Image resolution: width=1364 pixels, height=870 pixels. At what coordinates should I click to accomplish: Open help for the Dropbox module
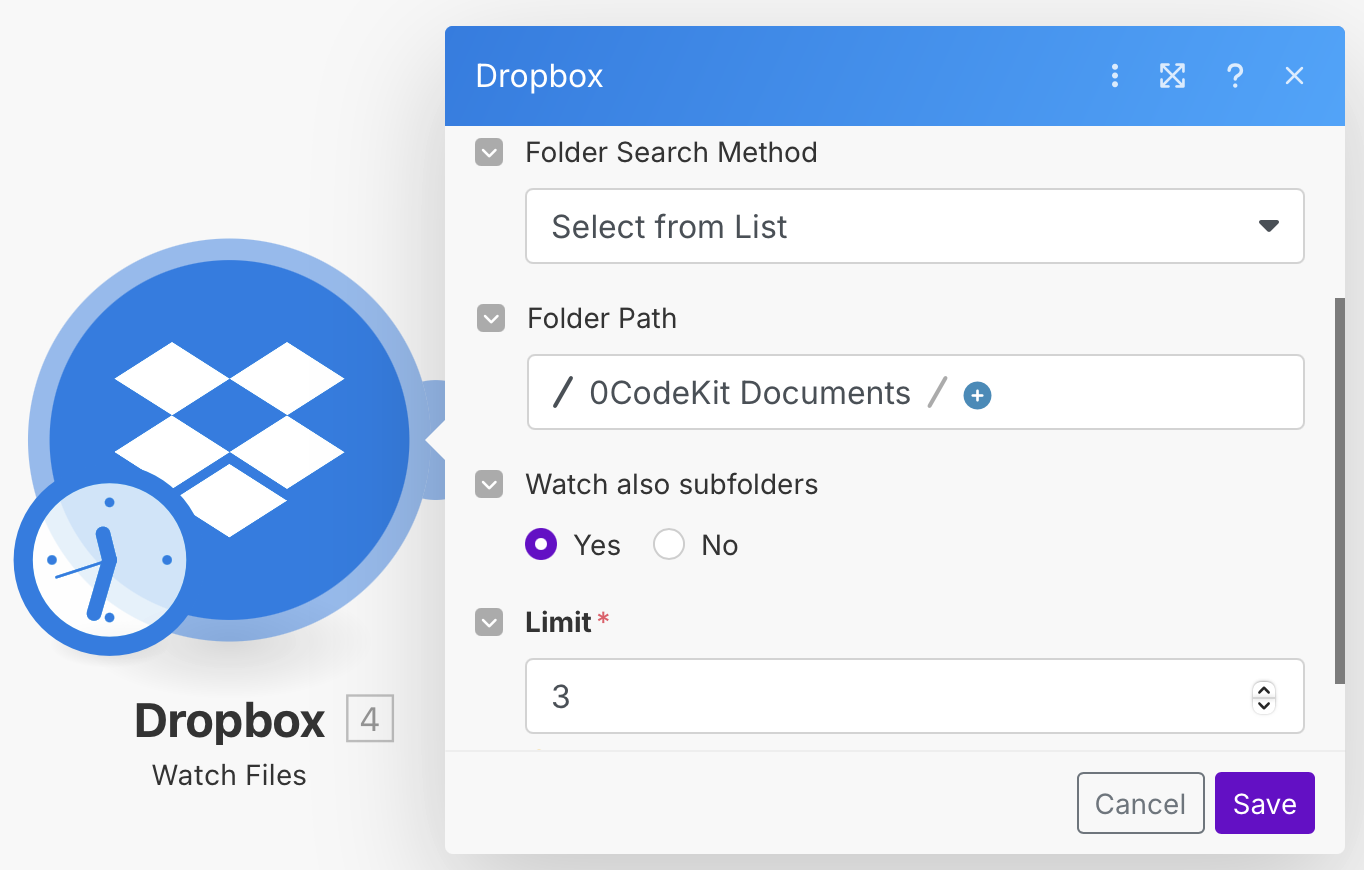(x=1235, y=76)
